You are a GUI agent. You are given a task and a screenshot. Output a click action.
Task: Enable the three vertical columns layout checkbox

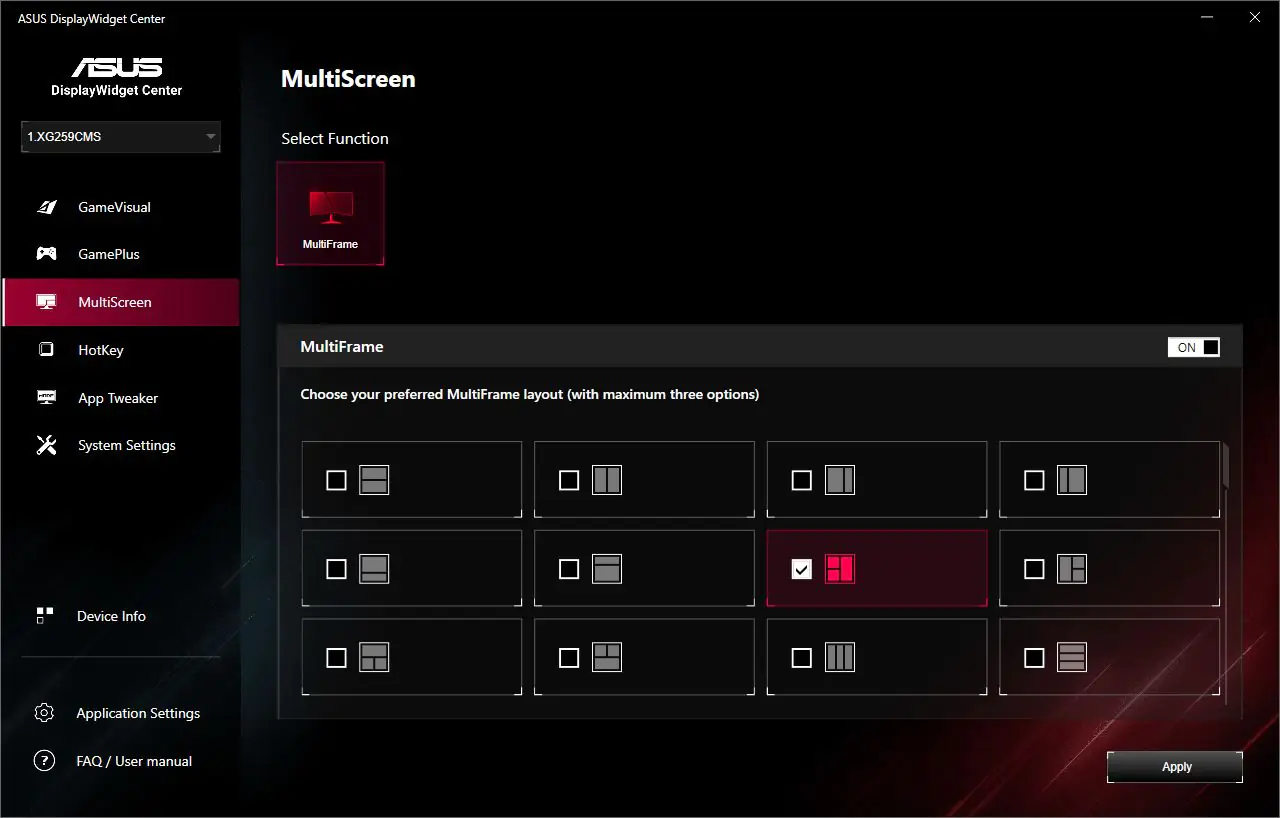[801, 657]
